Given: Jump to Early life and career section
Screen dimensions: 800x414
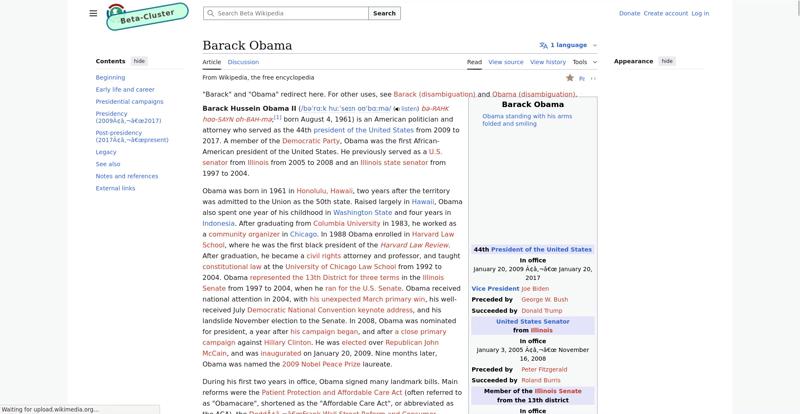Looking at the screenshot, I should (x=125, y=89).
